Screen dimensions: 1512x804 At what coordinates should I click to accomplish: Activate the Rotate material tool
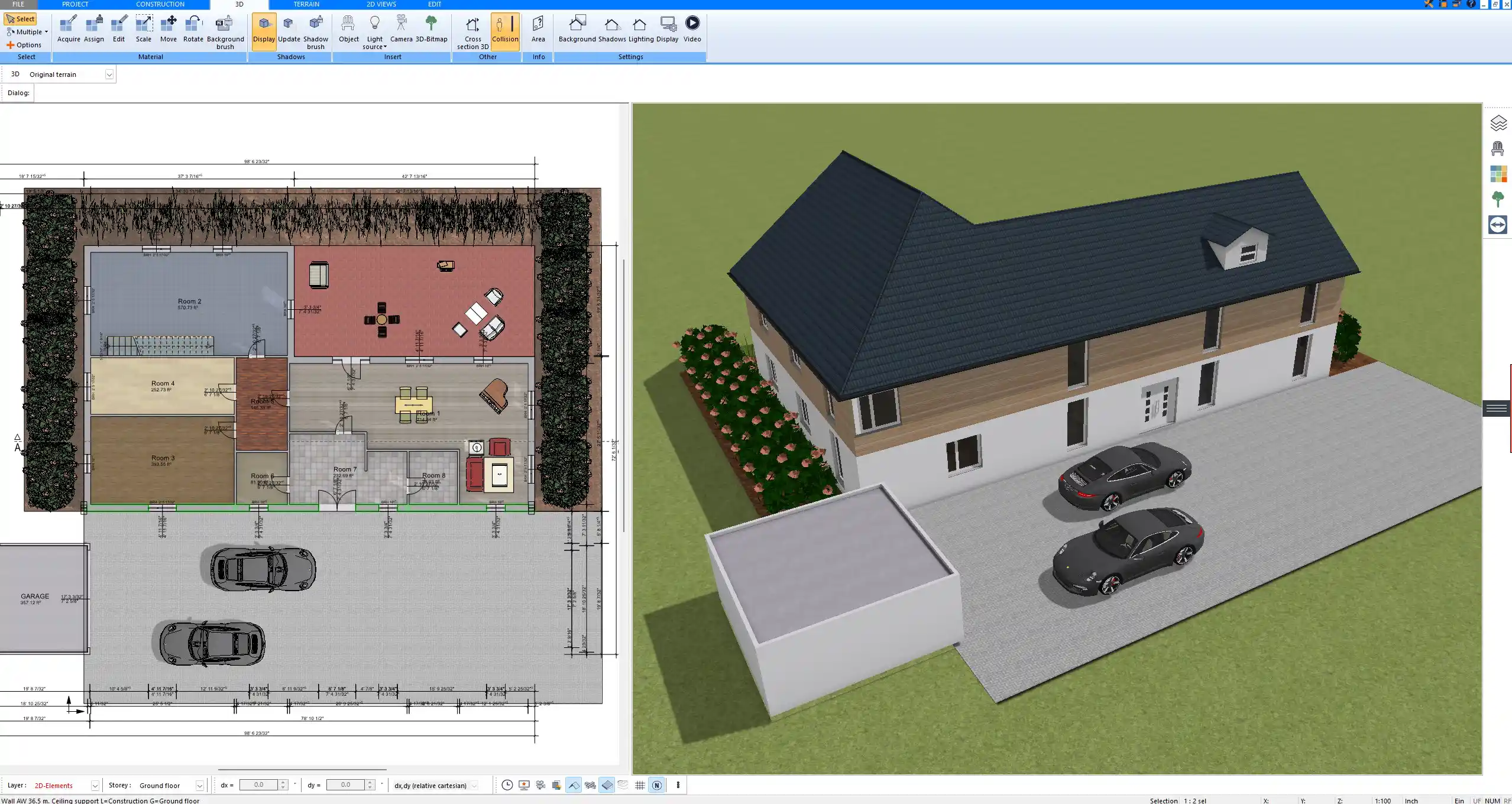193,30
